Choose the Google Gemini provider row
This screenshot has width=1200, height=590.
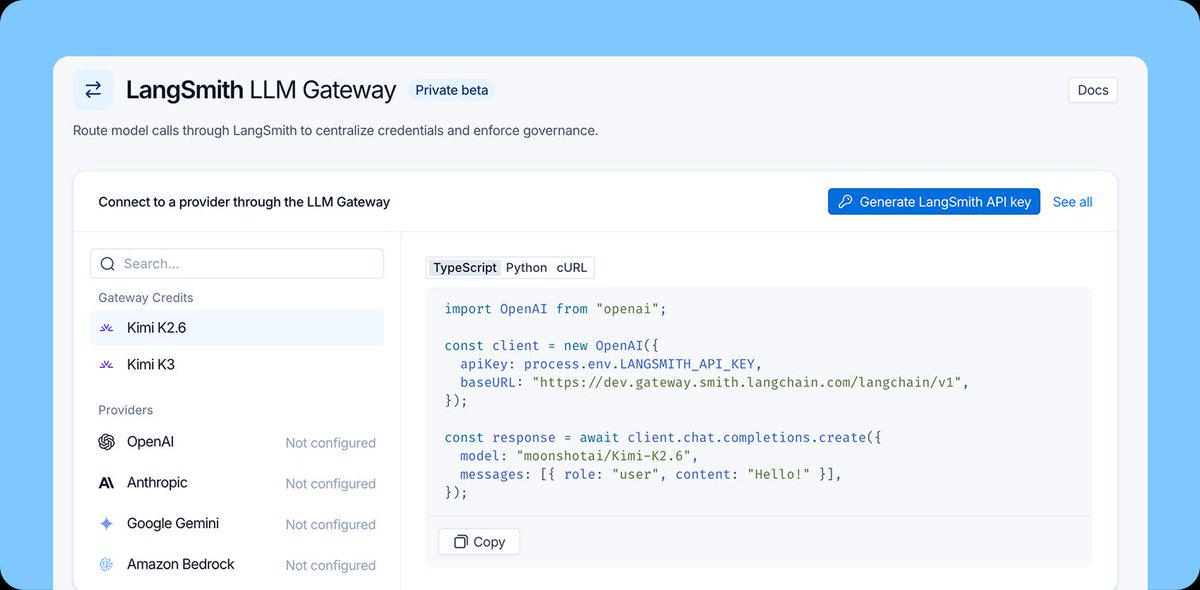[x=237, y=524]
